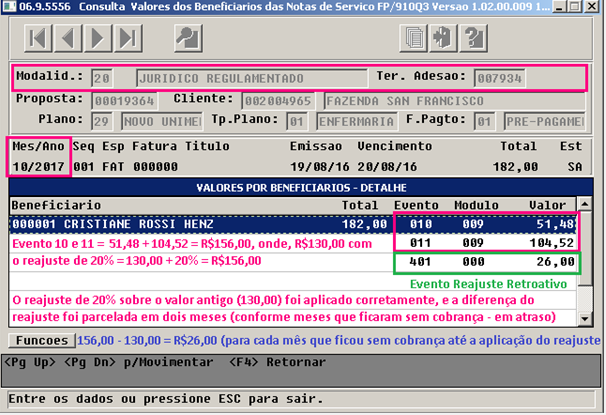The height and width of the screenshot is (415, 606).
Task: Close the Consulta Valores window
Action: (592, 7)
